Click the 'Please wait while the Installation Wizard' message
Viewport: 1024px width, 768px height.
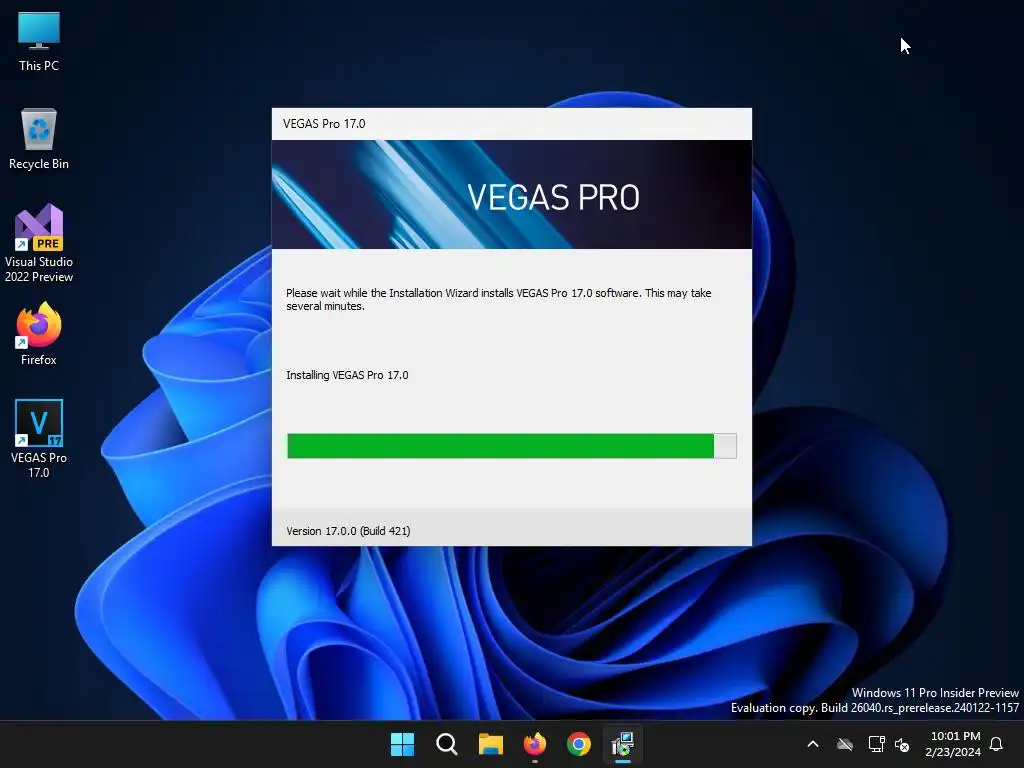pos(499,300)
